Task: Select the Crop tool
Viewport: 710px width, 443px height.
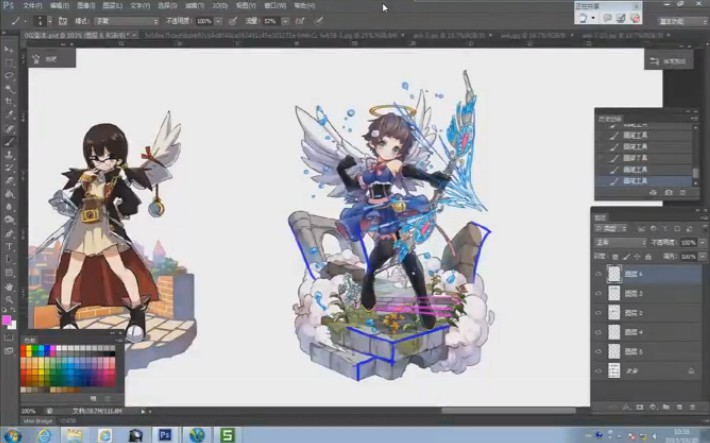Action: coord(9,102)
